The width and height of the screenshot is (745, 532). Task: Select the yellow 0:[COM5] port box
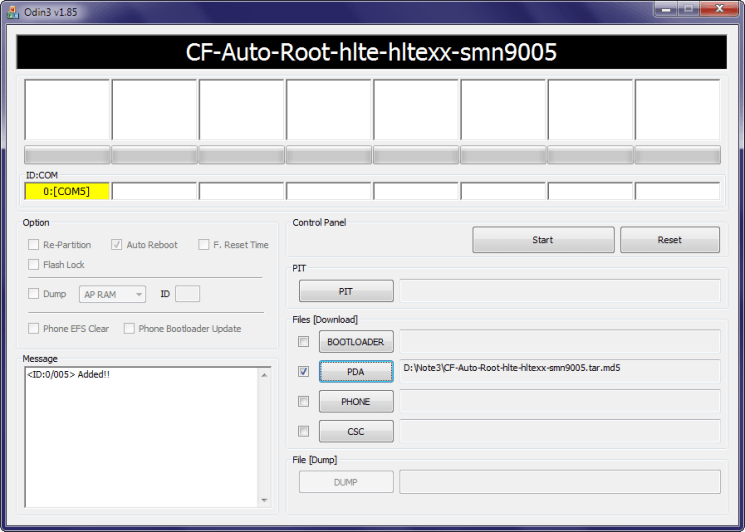(67, 191)
